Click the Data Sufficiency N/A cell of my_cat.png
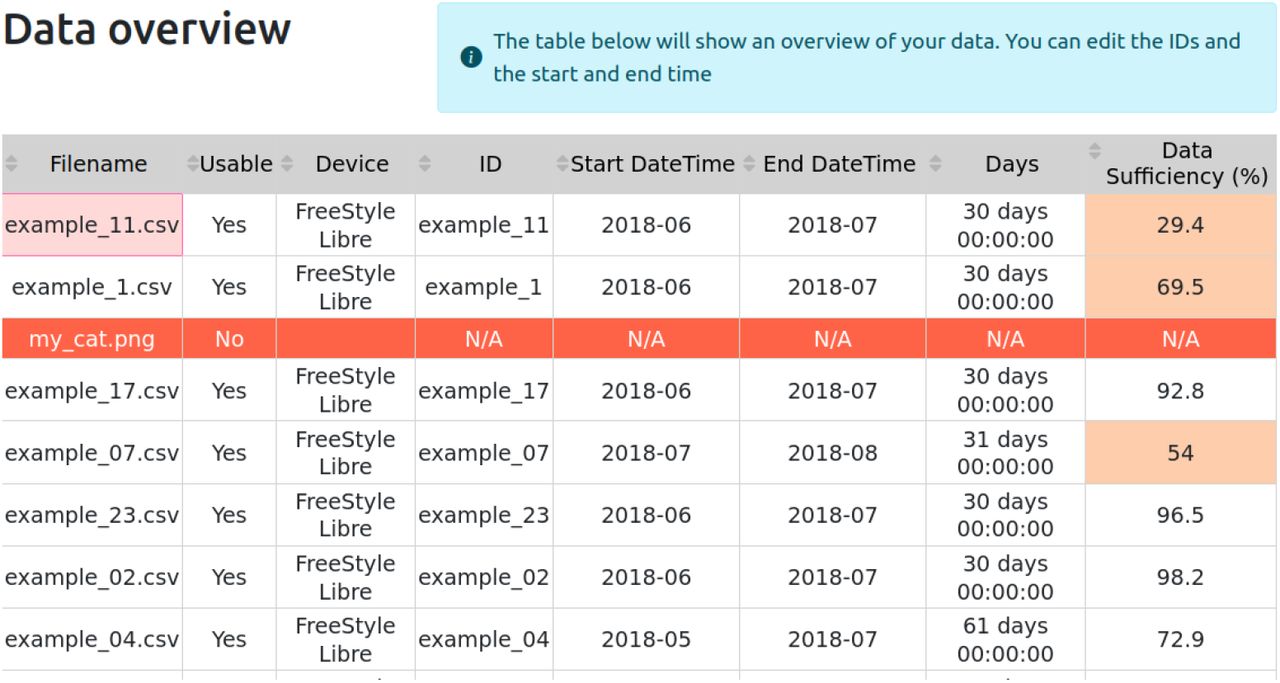 (1180, 339)
